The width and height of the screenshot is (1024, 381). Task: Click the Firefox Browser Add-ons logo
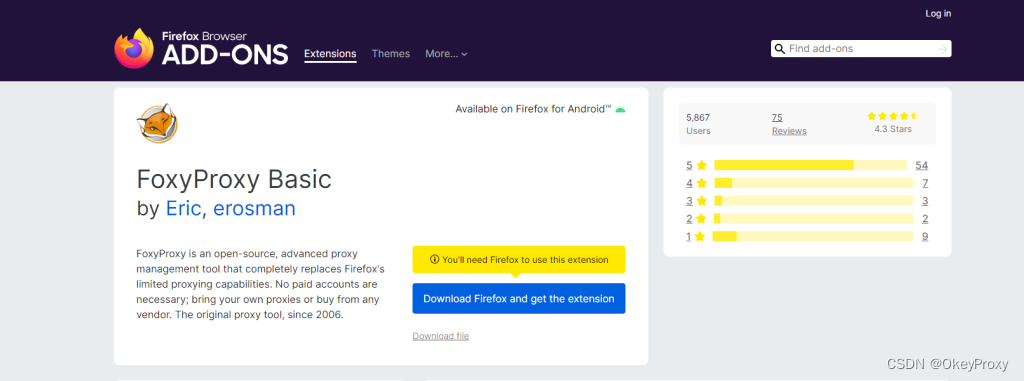201,48
